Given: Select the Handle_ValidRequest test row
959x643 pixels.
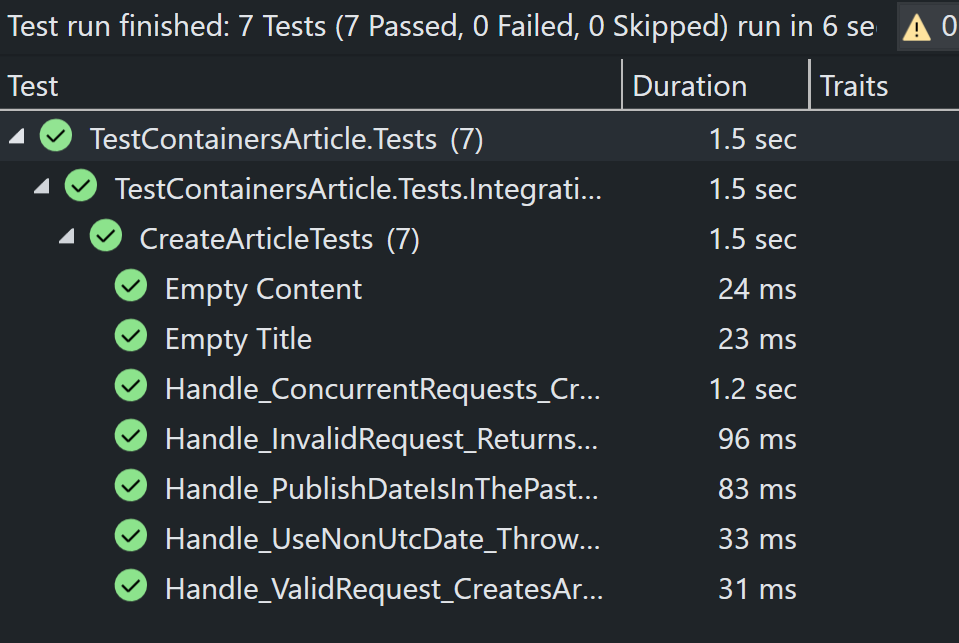Looking at the screenshot, I should coord(383,589).
